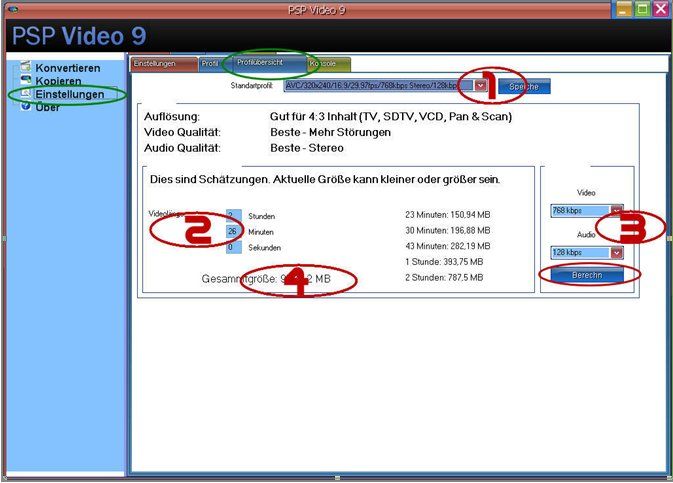Open the Standartprofil dropdown arrow
The height and width of the screenshot is (483, 673).
[x=480, y=85]
